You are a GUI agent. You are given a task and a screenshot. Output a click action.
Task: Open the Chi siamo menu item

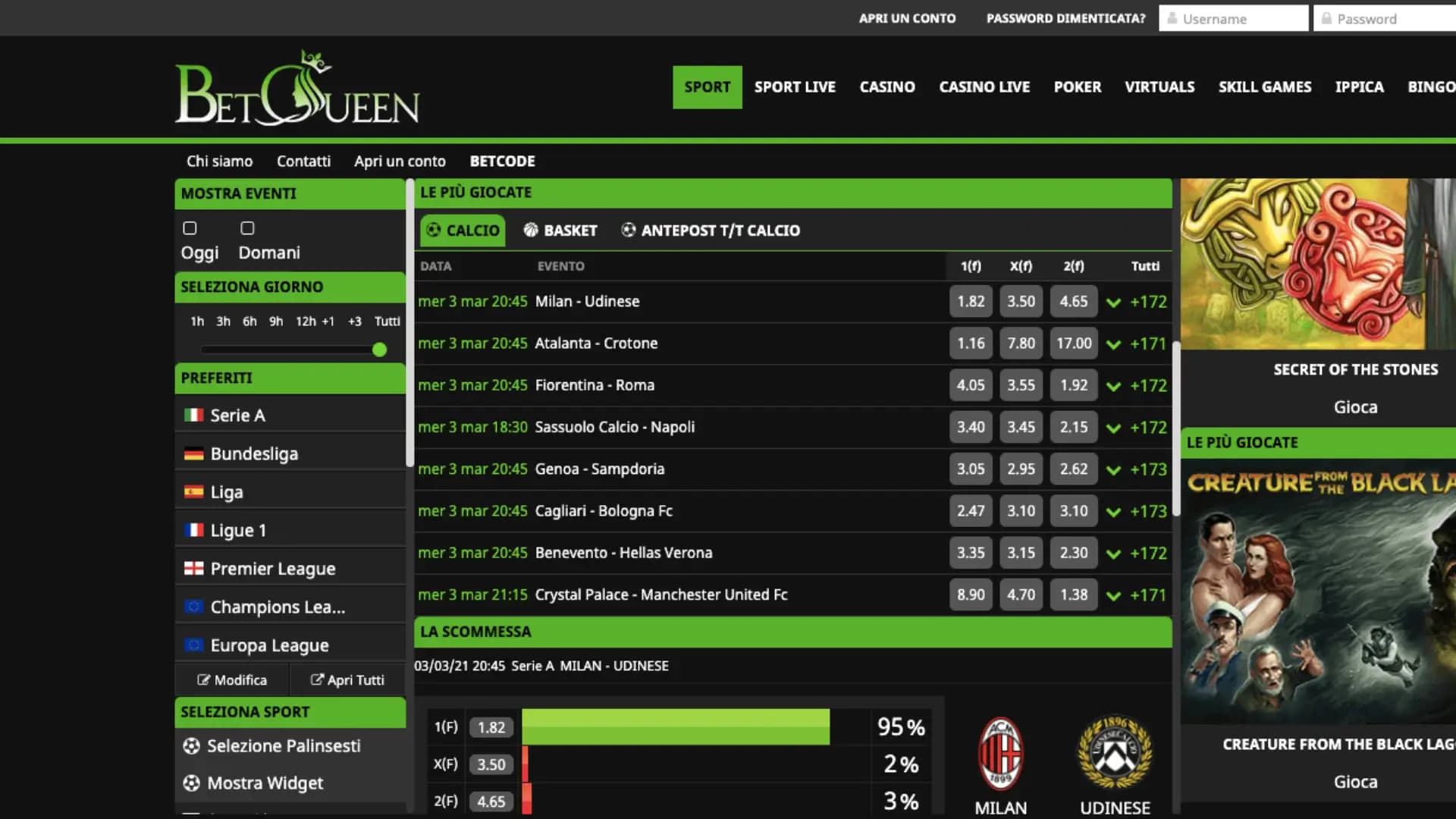[219, 161]
